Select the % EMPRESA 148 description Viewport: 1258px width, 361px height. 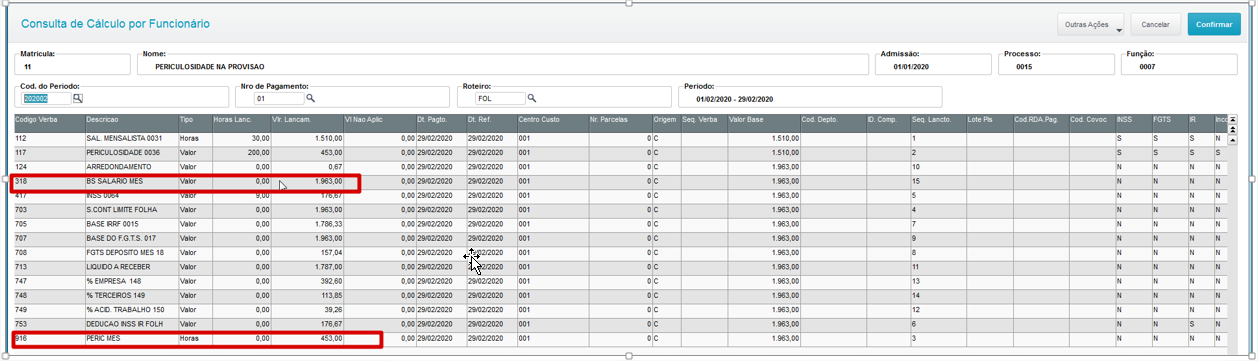pos(131,283)
